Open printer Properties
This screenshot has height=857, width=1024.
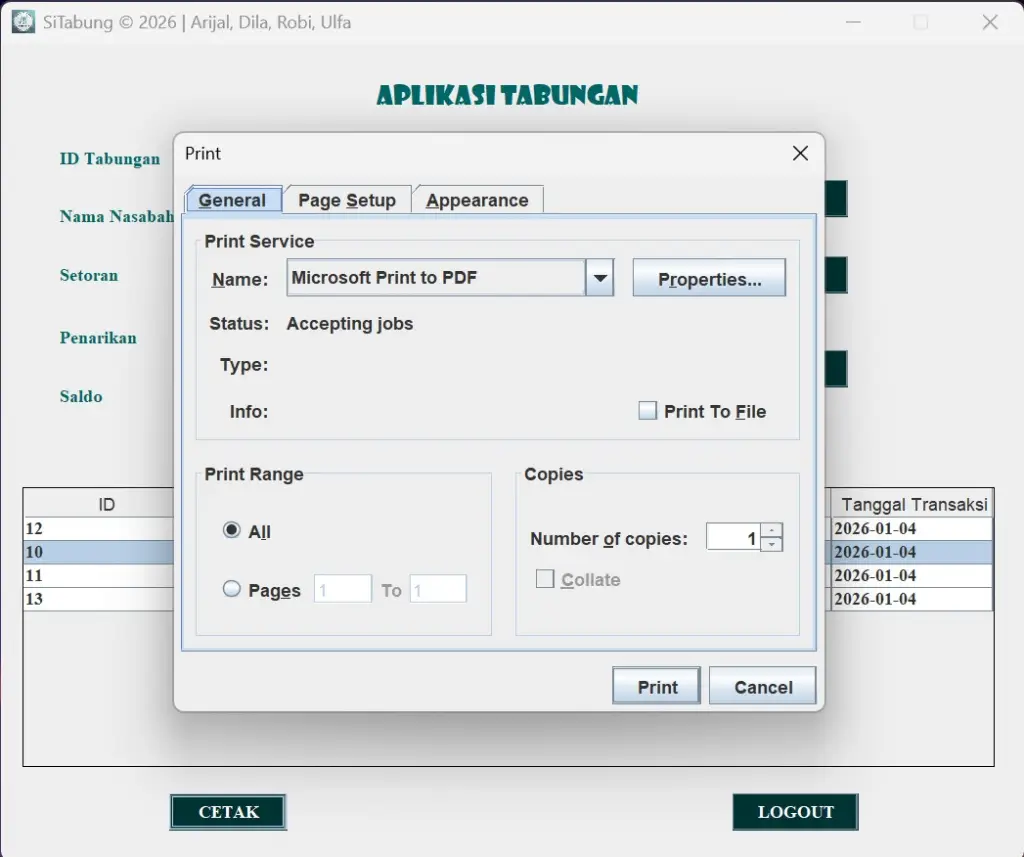point(709,279)
